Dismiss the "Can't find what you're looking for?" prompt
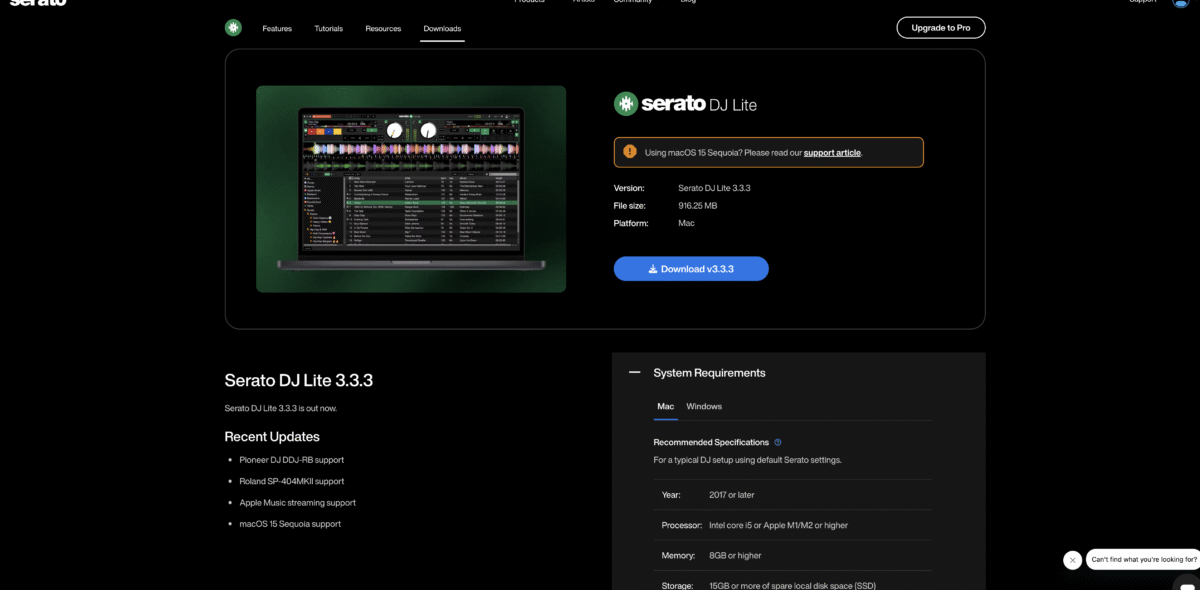Viewport: 1200px width, 590px height. pos(1072,560)
